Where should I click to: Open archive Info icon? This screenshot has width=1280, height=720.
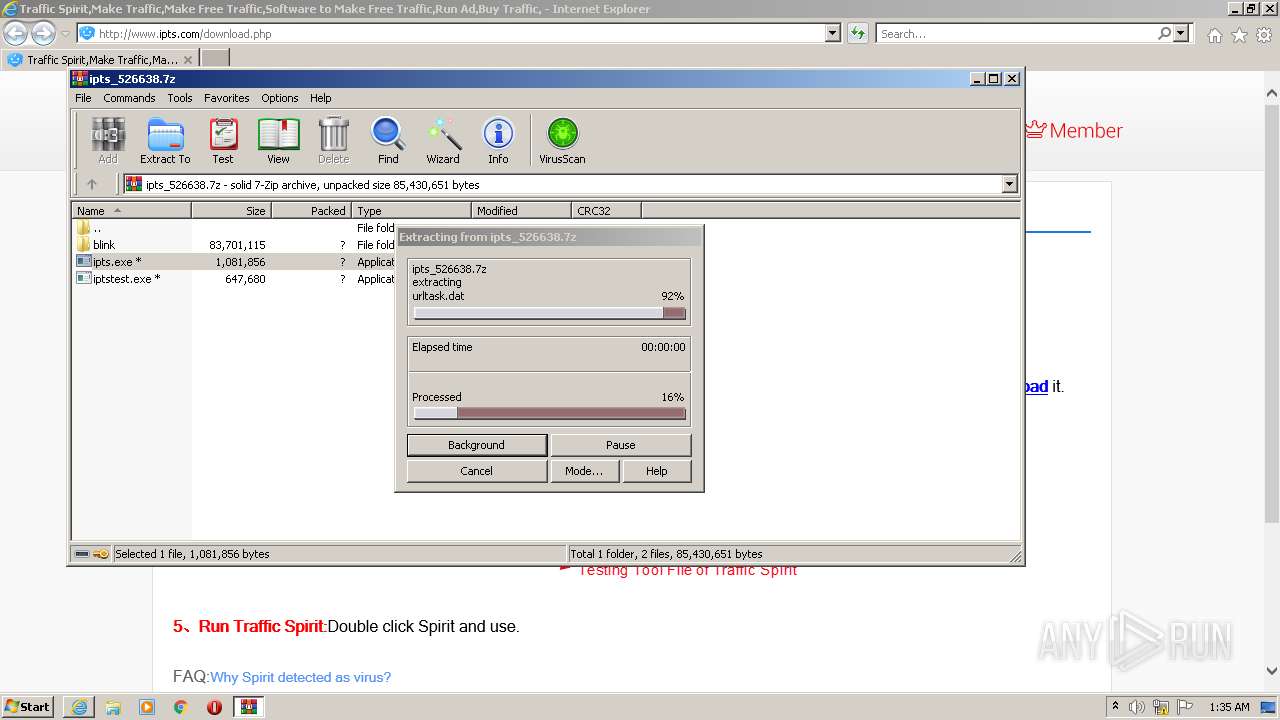point(498,140)
